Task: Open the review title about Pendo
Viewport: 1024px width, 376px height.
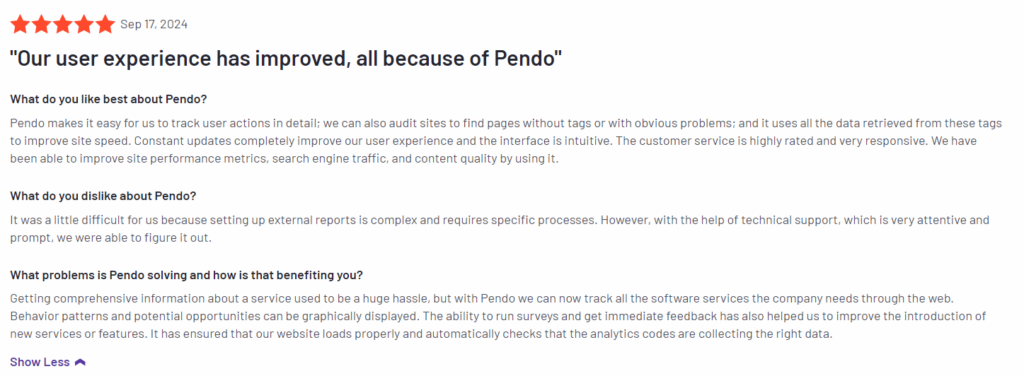Action: pyautogui.click(x=286, y=59)
